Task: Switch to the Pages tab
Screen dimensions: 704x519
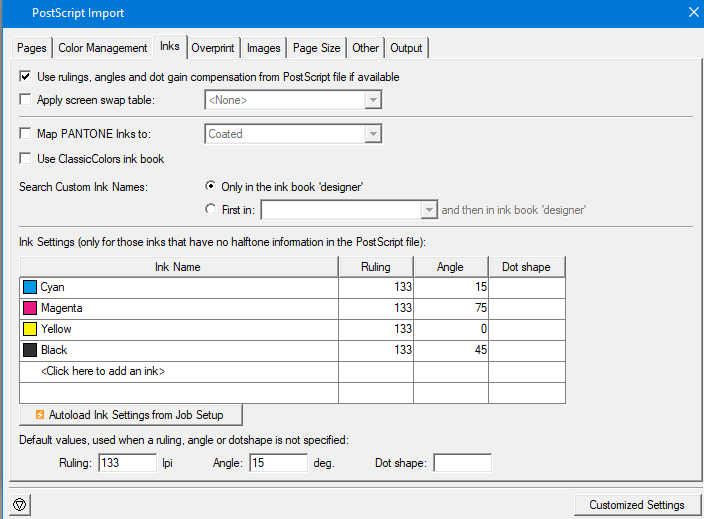Action: tap(31, 48)
